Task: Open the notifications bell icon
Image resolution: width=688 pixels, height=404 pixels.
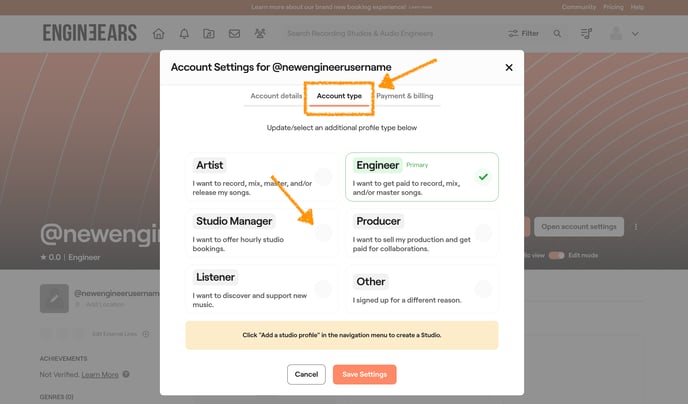Action: pos(184,34)
